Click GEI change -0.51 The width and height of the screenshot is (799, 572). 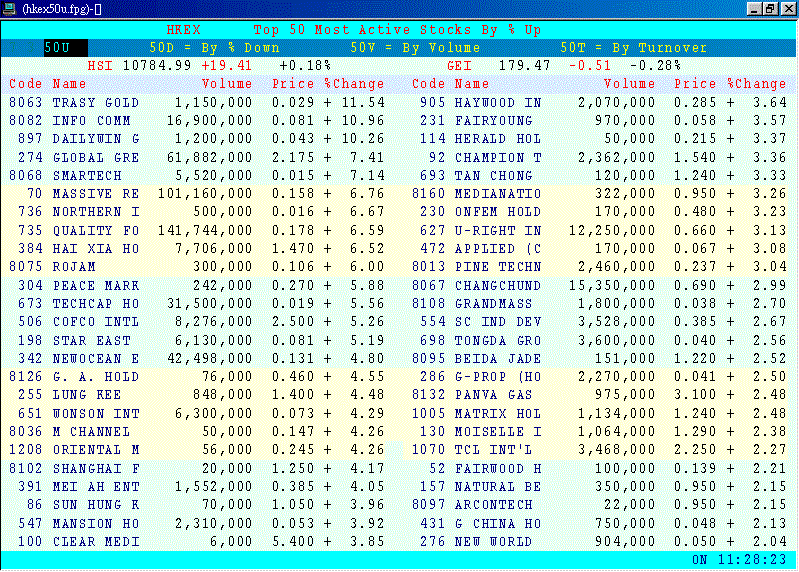point(590,66)
